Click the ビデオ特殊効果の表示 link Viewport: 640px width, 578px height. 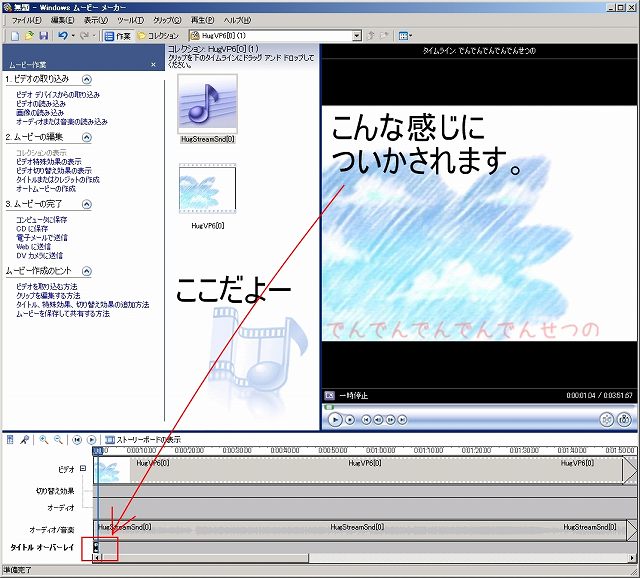point(49,162)
